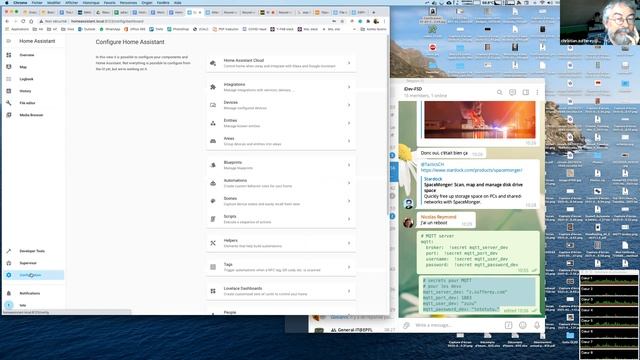Open File editor in the sidebar

click(x=33, y=103)
